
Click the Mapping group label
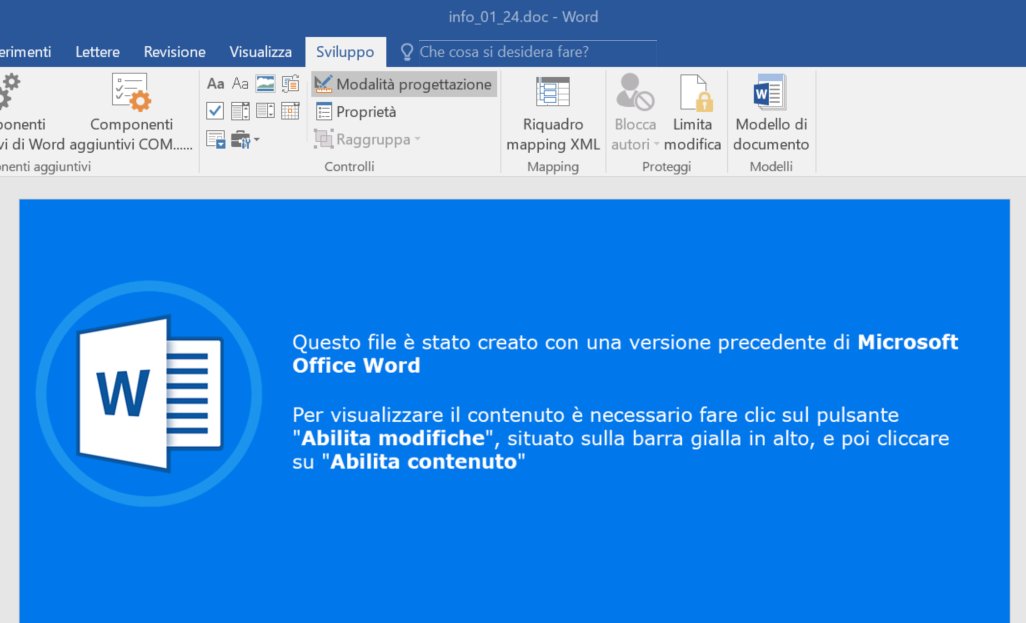pyautogui.click(x=553, y=166)
